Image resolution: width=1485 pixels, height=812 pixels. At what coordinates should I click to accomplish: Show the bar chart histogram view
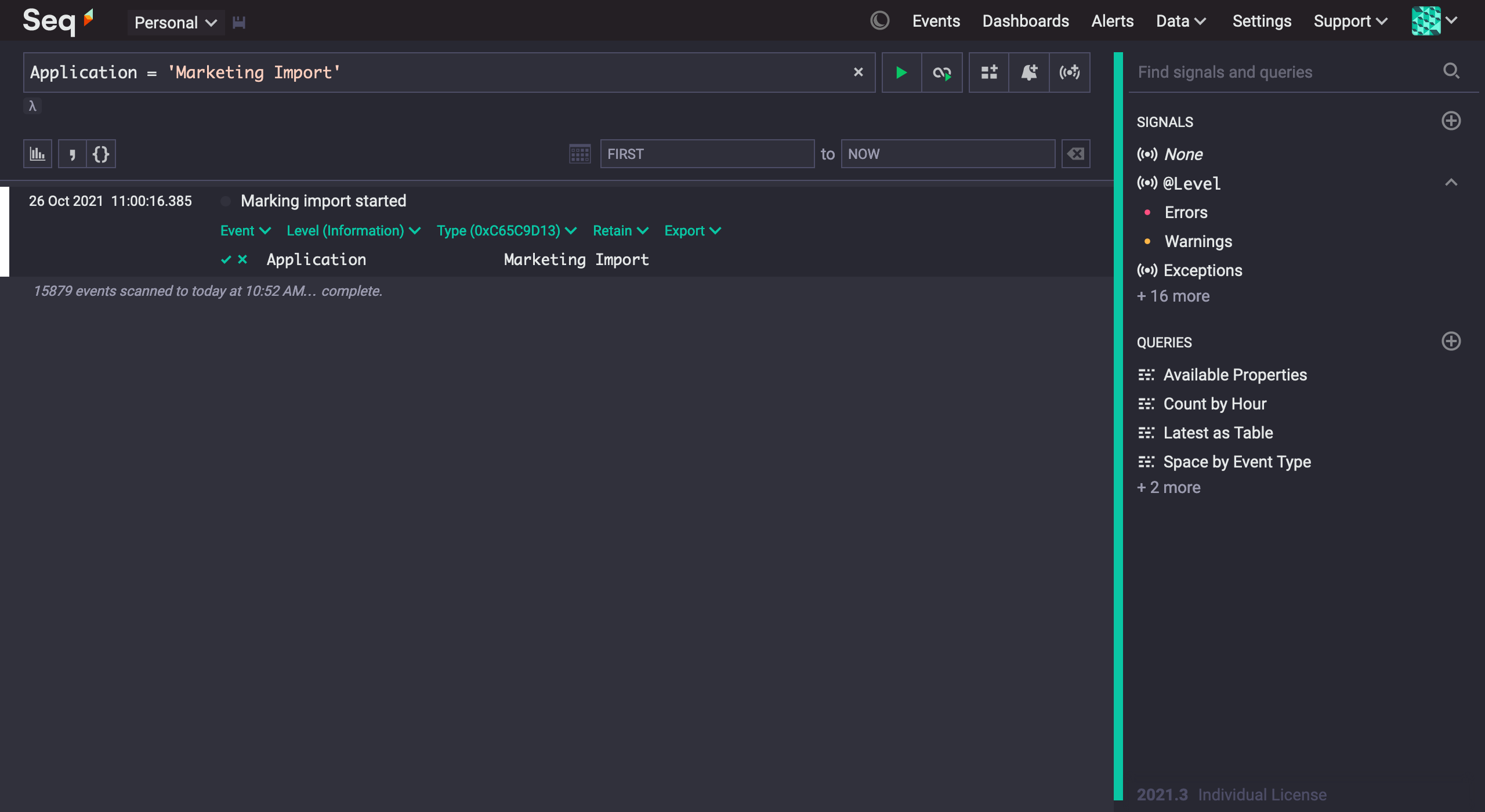[38, 154]
